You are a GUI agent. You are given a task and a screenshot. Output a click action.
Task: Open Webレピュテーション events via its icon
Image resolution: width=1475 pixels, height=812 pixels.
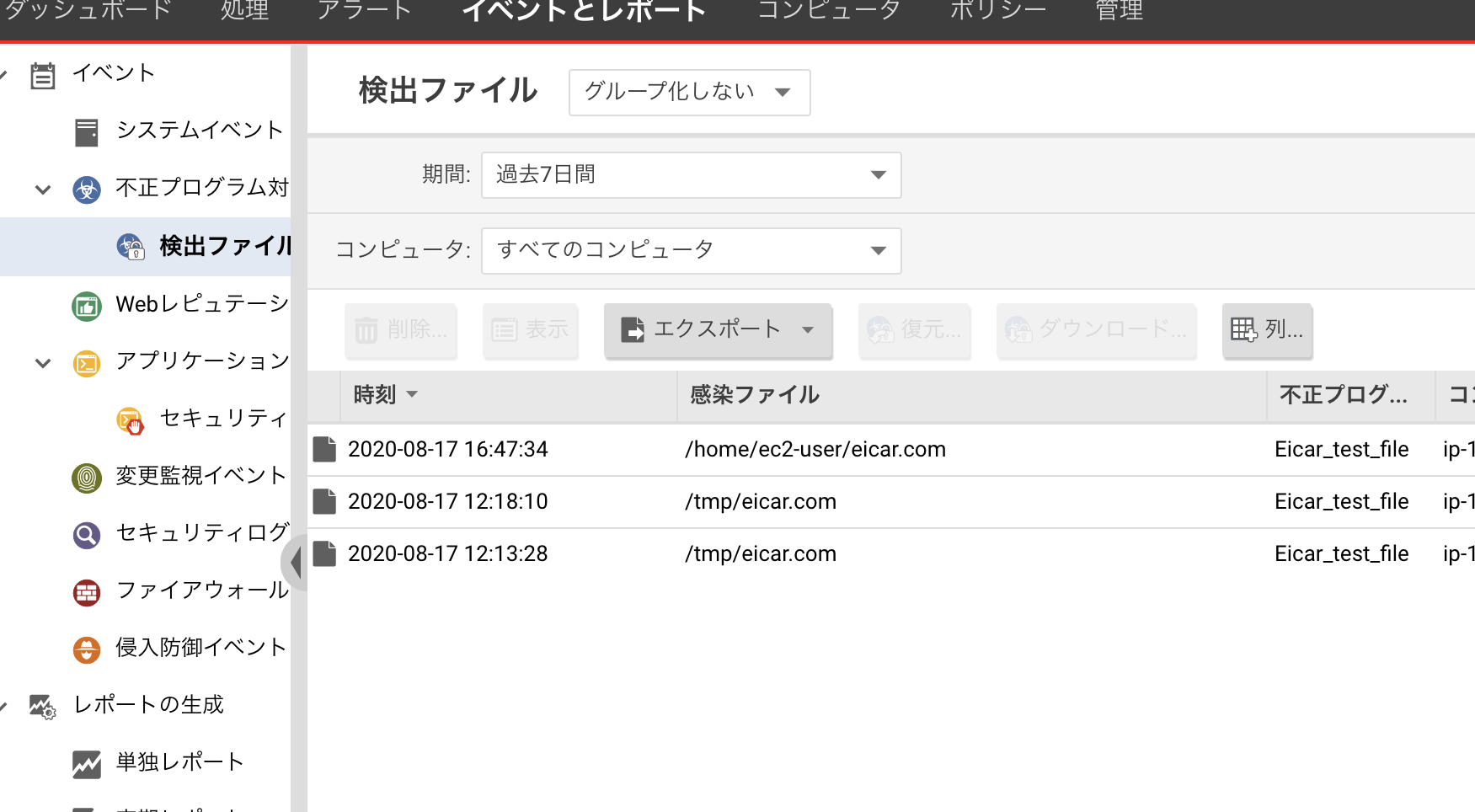87,305
